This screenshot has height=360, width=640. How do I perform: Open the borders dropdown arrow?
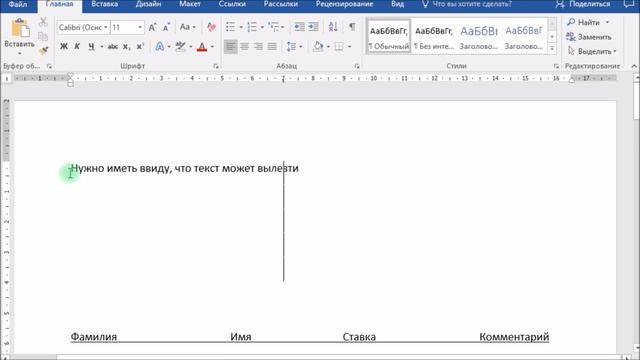[x=349, y=47]
